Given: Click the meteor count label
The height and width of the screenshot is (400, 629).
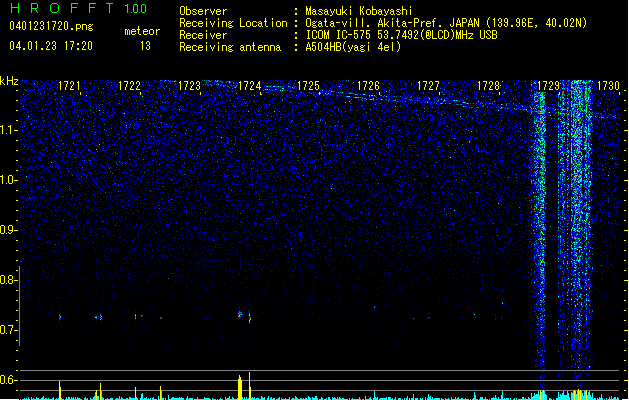Looking at the screenshot, I should (142, 31).
